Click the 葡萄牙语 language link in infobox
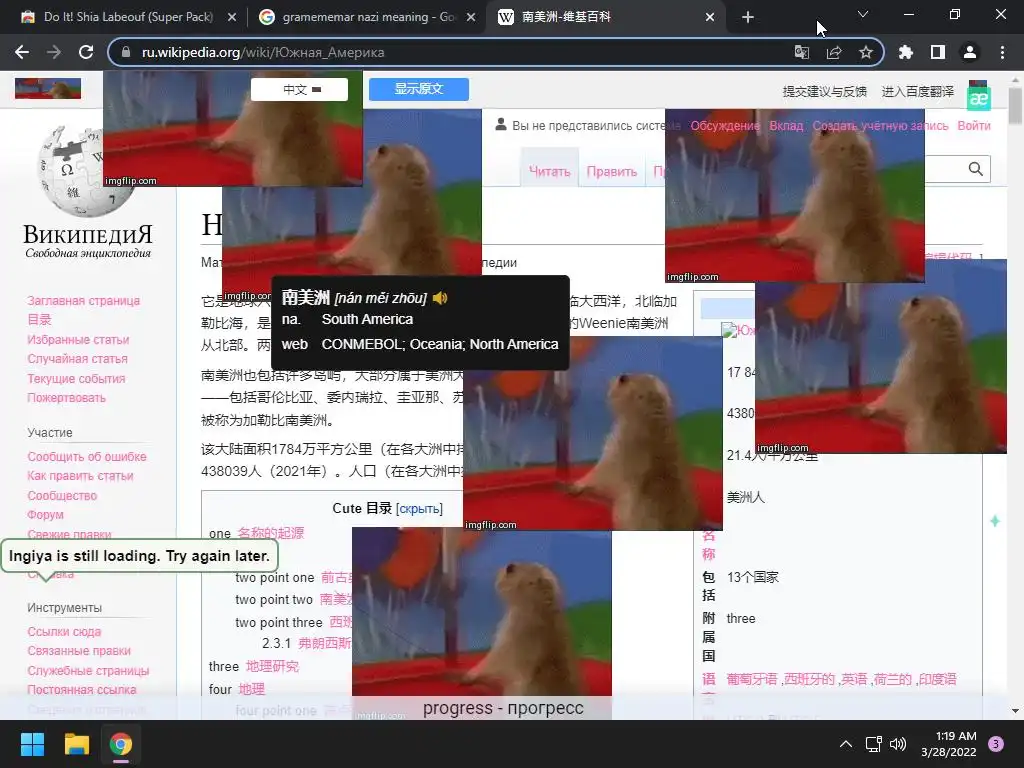The height and width of the screenshot is (768, 1024). 752,679
